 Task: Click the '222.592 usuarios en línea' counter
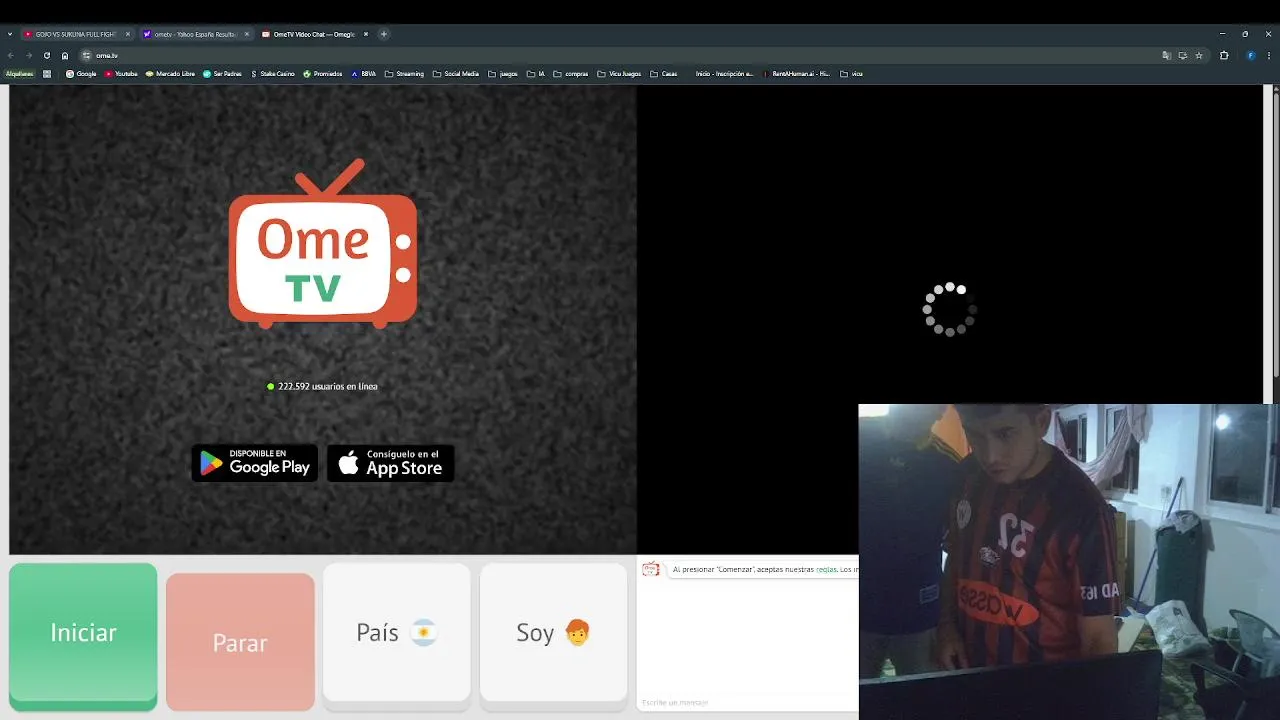(322, 386)
